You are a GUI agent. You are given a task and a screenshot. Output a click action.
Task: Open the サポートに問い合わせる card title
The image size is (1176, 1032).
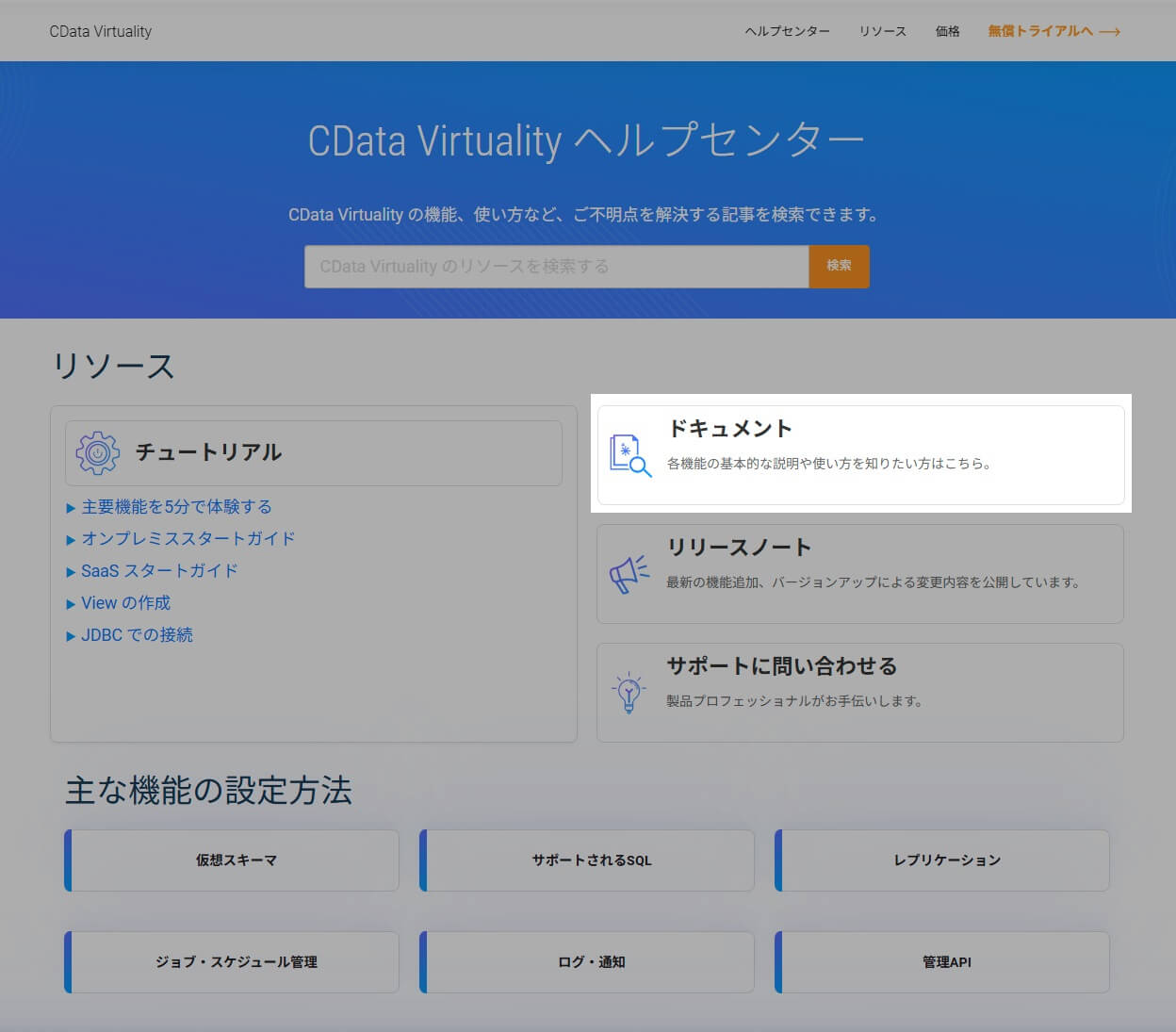pyautogui.click(x=782, y=666)
